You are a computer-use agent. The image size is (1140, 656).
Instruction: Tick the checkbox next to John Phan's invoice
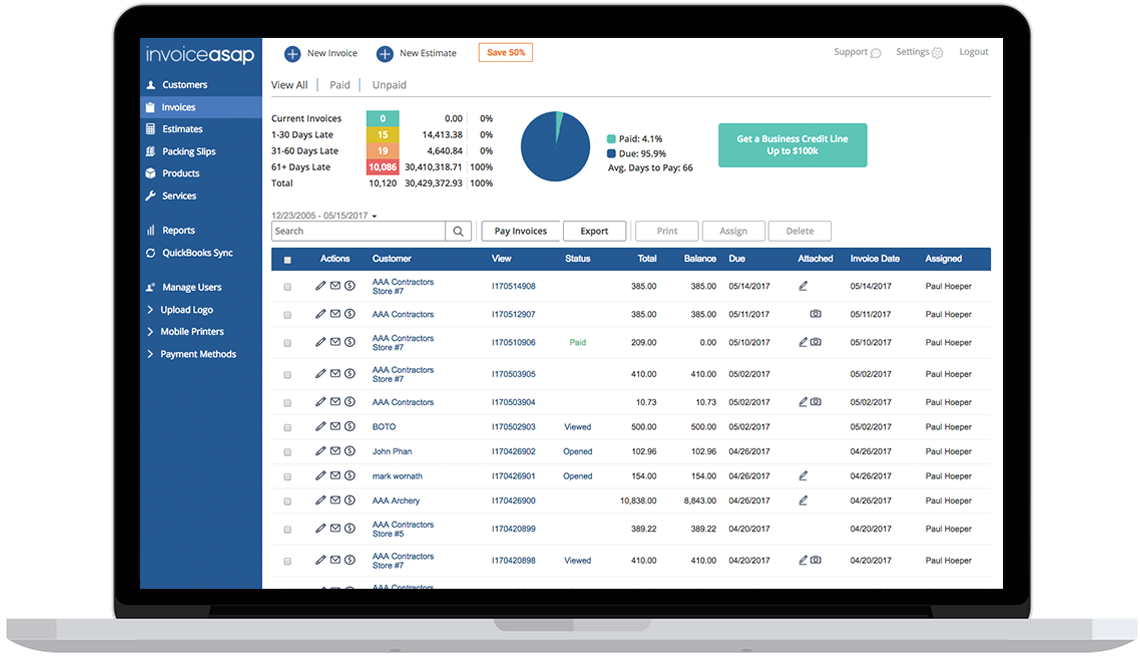287,451
